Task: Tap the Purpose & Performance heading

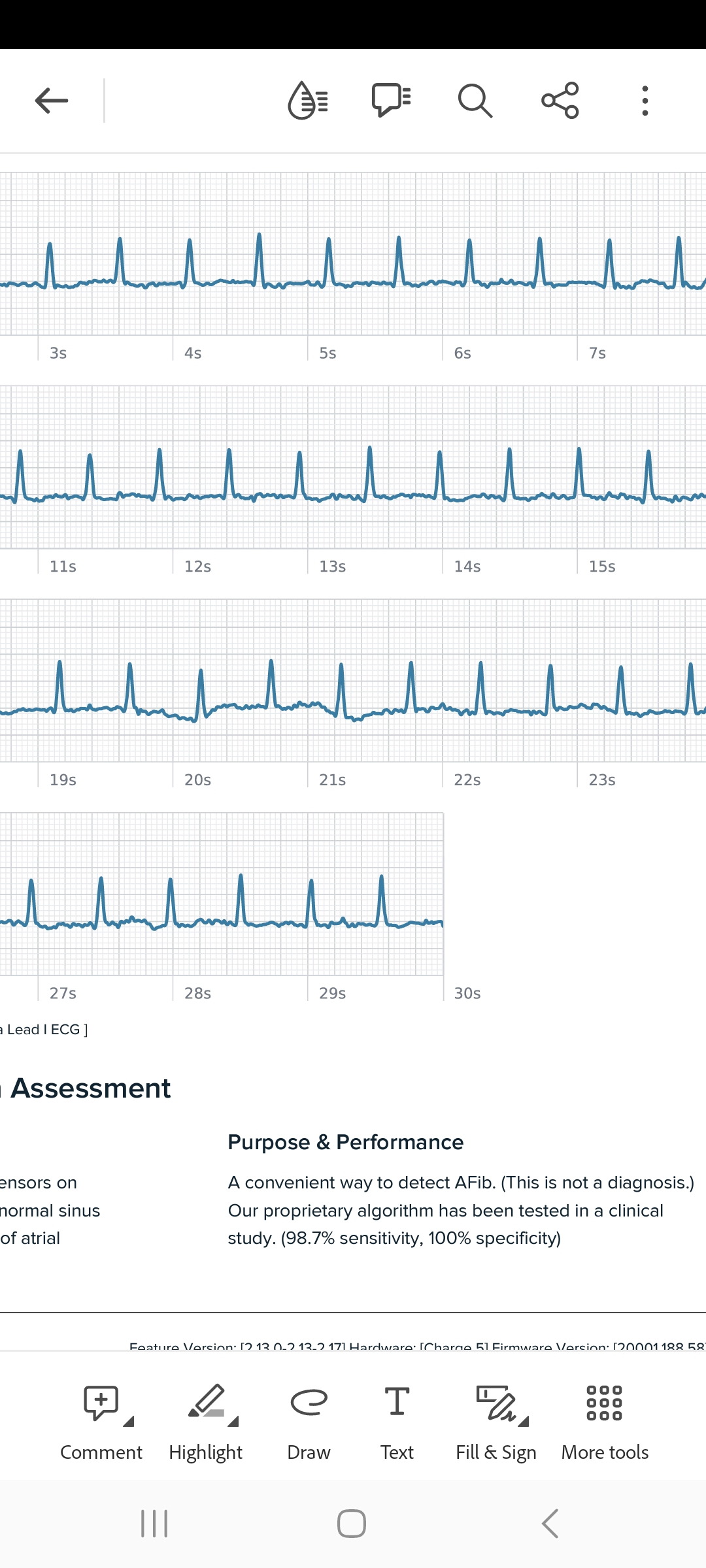Action: 345,1142
